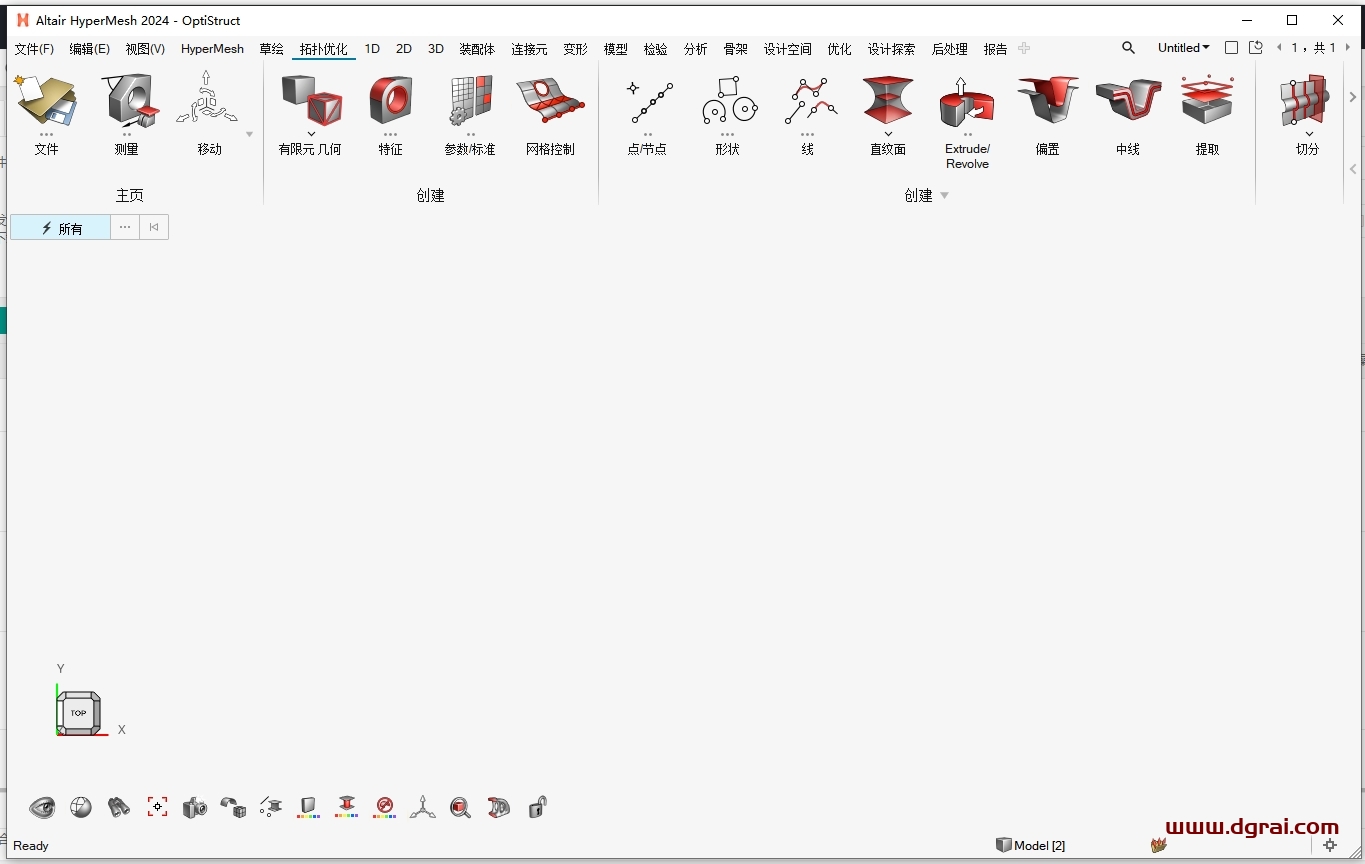Screen dimensions: 1365x864
Task: Click the globe view icon in bottom toolbar
Action: tap(81, 807)
